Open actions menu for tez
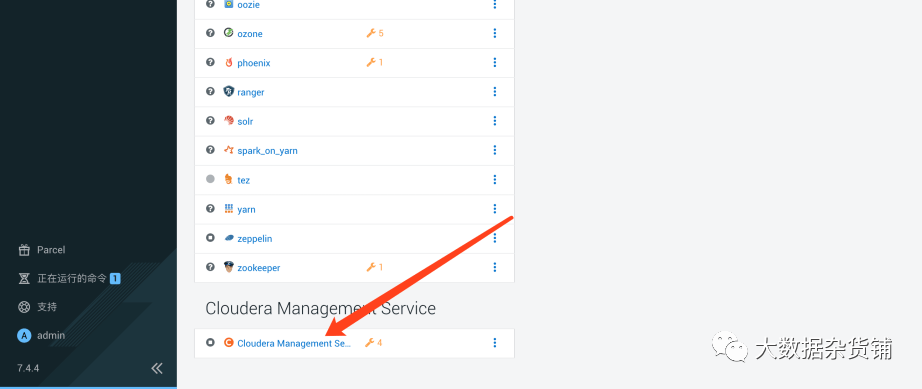This screenshot has height=389, width=922. coord(495,180)
